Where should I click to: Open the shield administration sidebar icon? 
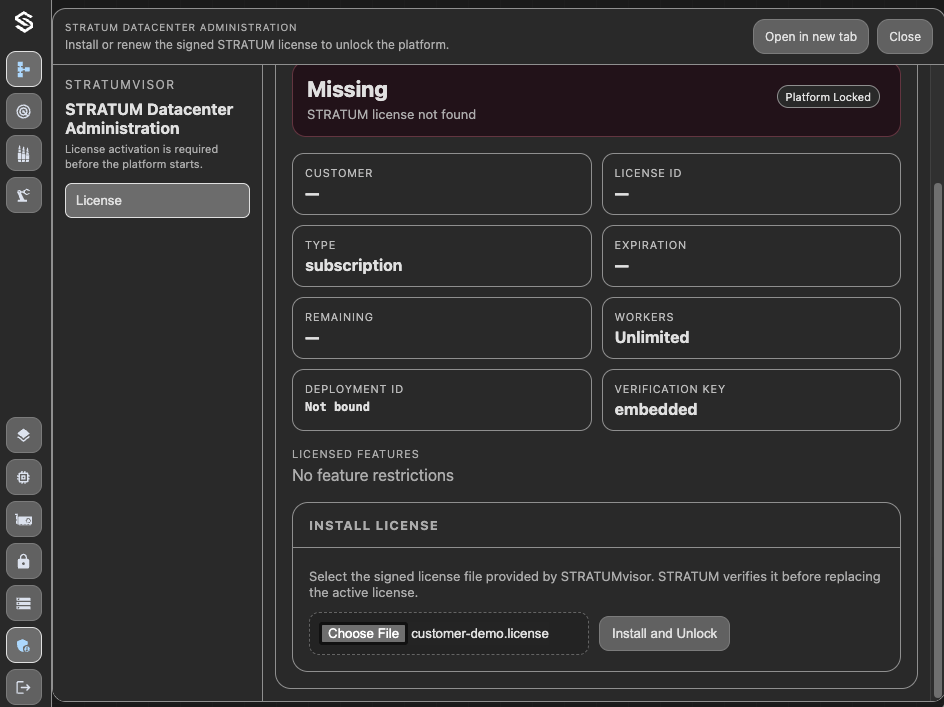24,645
